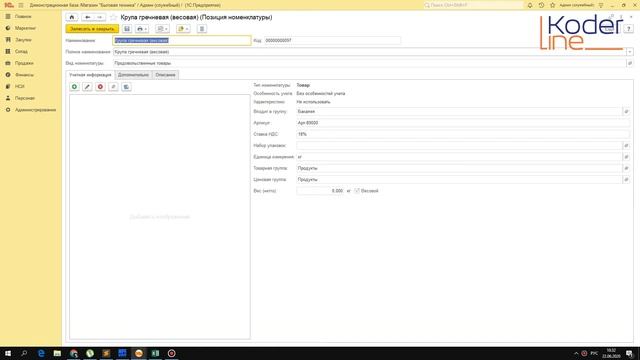Screen dimensions: 640x360
Task: Open Вид номенклатуры link icon
Action: 630,63
